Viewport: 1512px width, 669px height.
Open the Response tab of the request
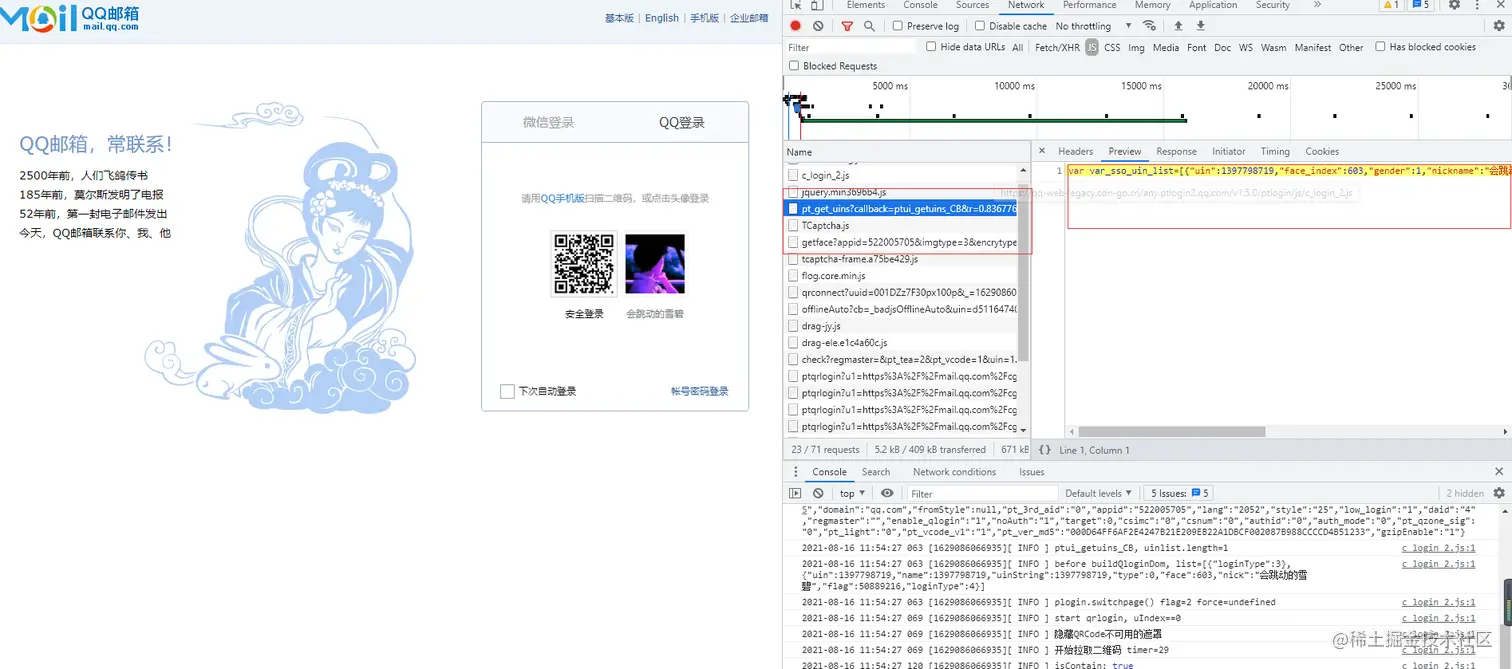click(1176, 151)
